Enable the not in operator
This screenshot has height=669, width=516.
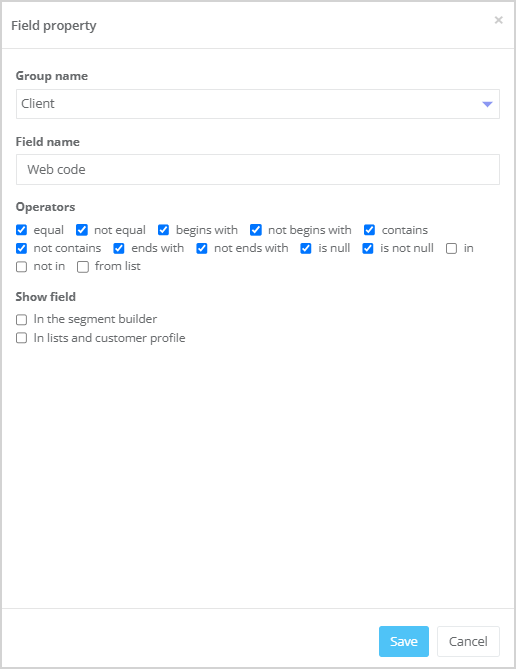(21, 267)
